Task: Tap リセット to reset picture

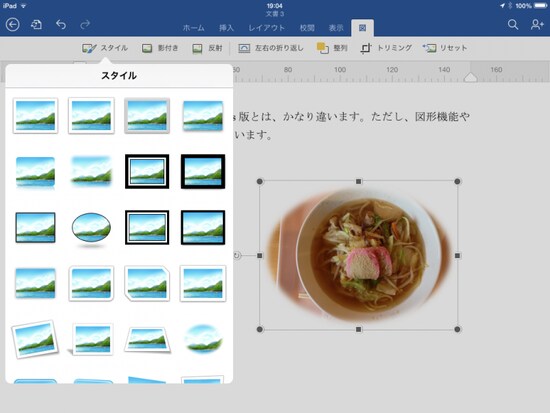Action: pyautogui.click(x=445, y=48)
